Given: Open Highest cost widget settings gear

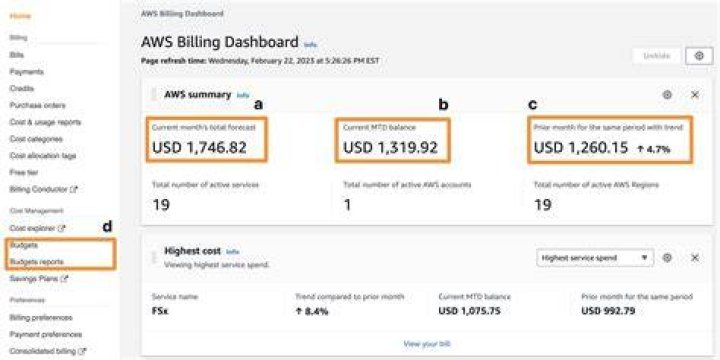Looking at the screenshot, I should pyautogui.click(x=667, y=258).
